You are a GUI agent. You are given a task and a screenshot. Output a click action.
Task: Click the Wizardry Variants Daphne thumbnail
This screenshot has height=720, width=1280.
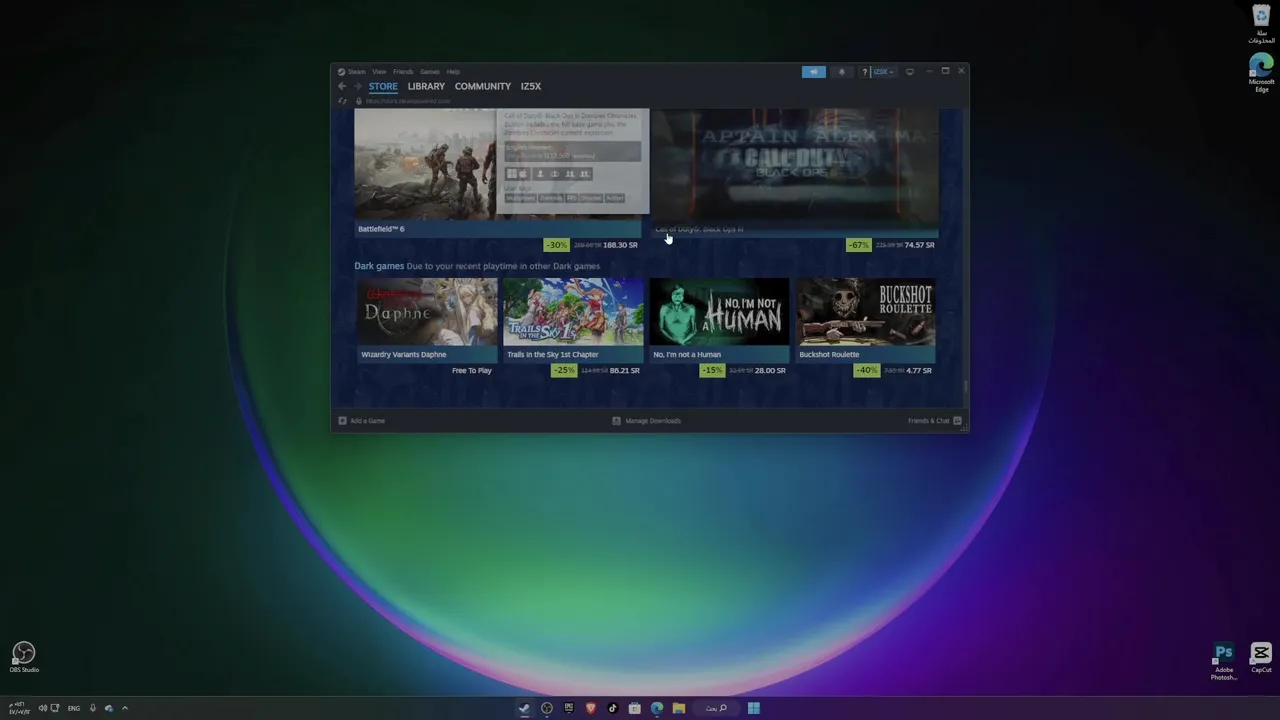coord(427,312)
